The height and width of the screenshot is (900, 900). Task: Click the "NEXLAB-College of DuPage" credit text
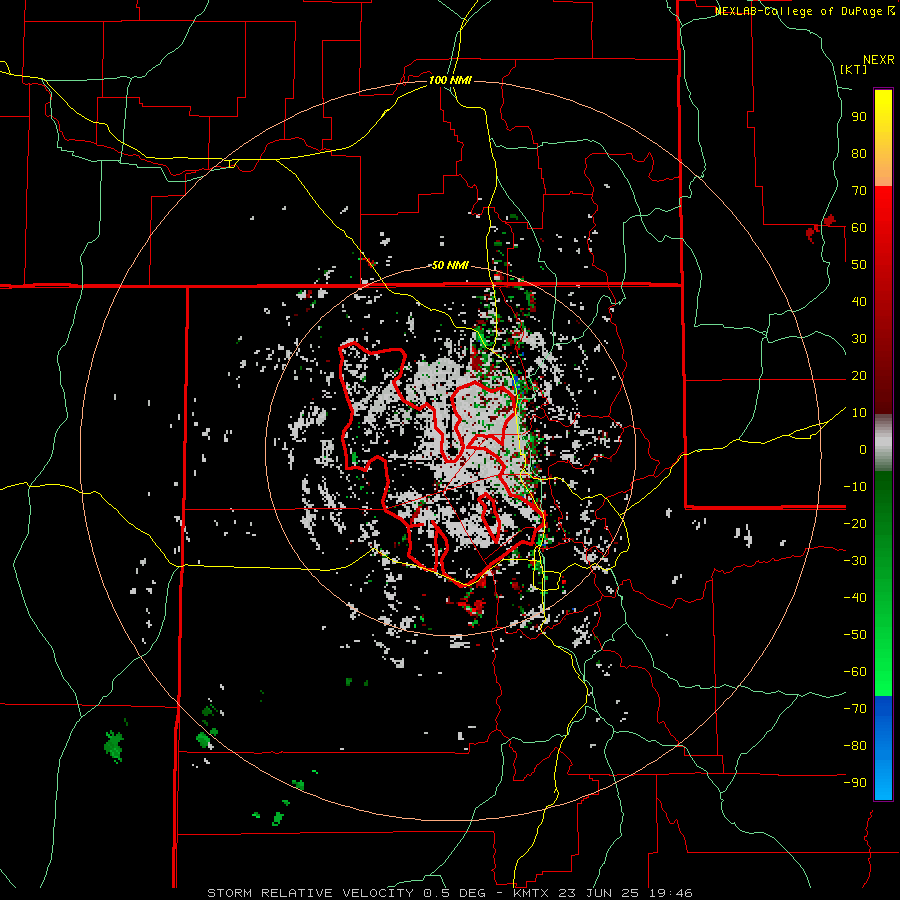(x=799, y=11)
